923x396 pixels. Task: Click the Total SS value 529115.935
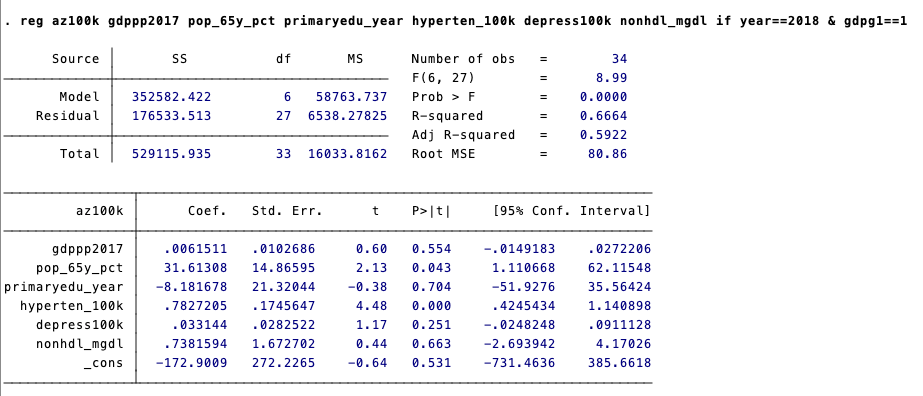171,154
